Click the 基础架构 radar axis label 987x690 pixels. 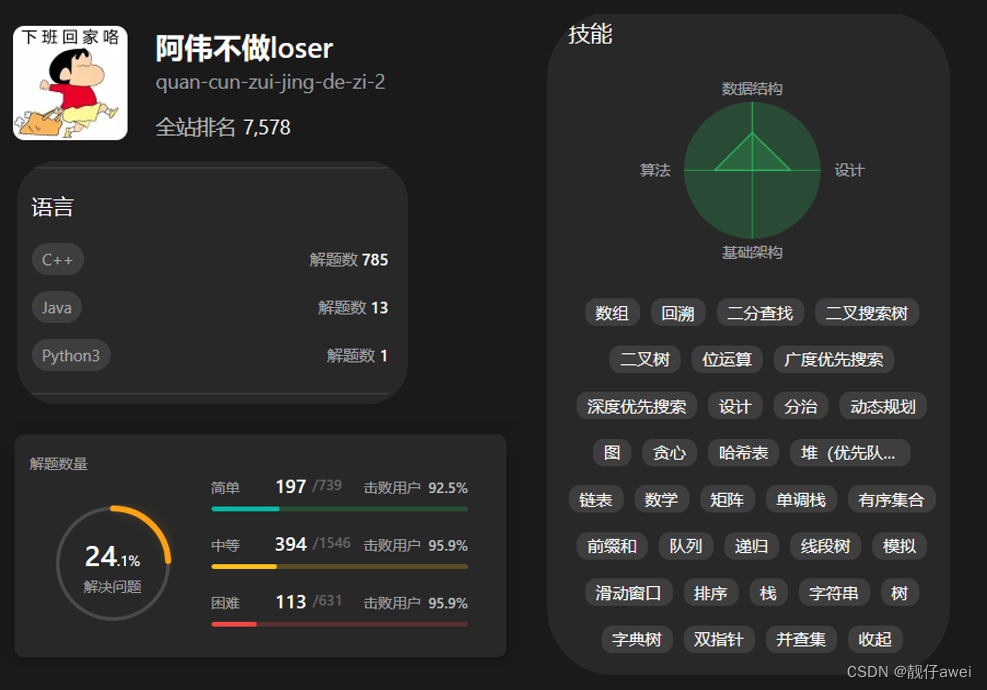(752, 252)
